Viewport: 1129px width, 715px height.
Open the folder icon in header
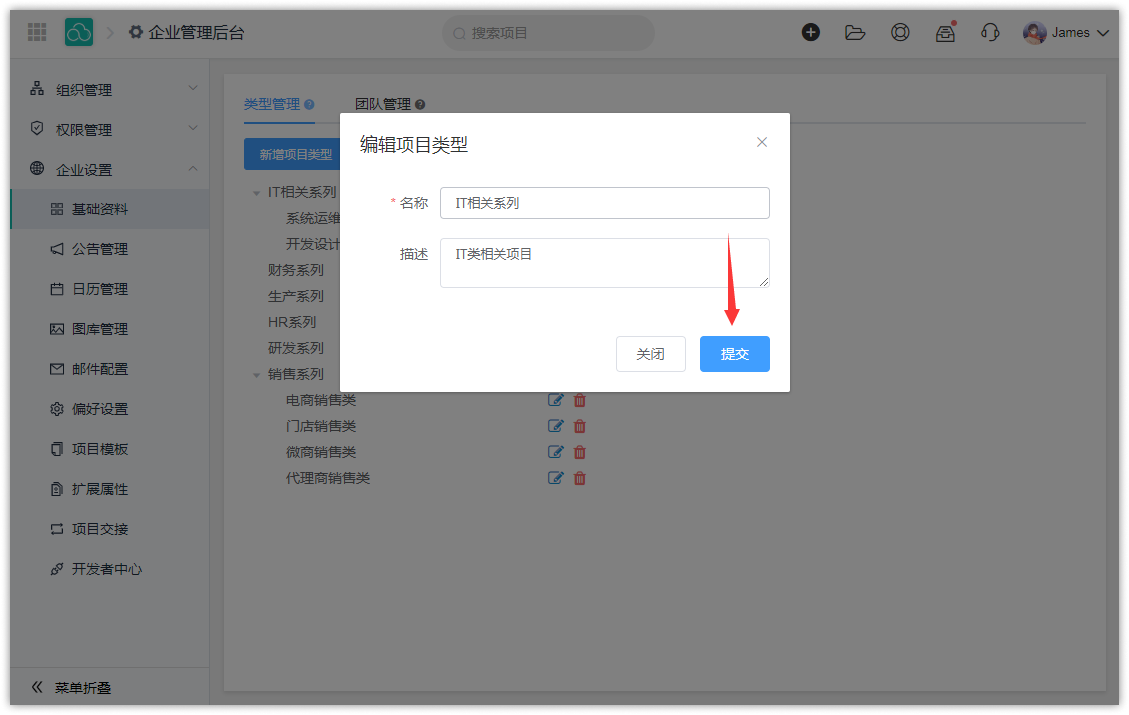coord(855,32)
